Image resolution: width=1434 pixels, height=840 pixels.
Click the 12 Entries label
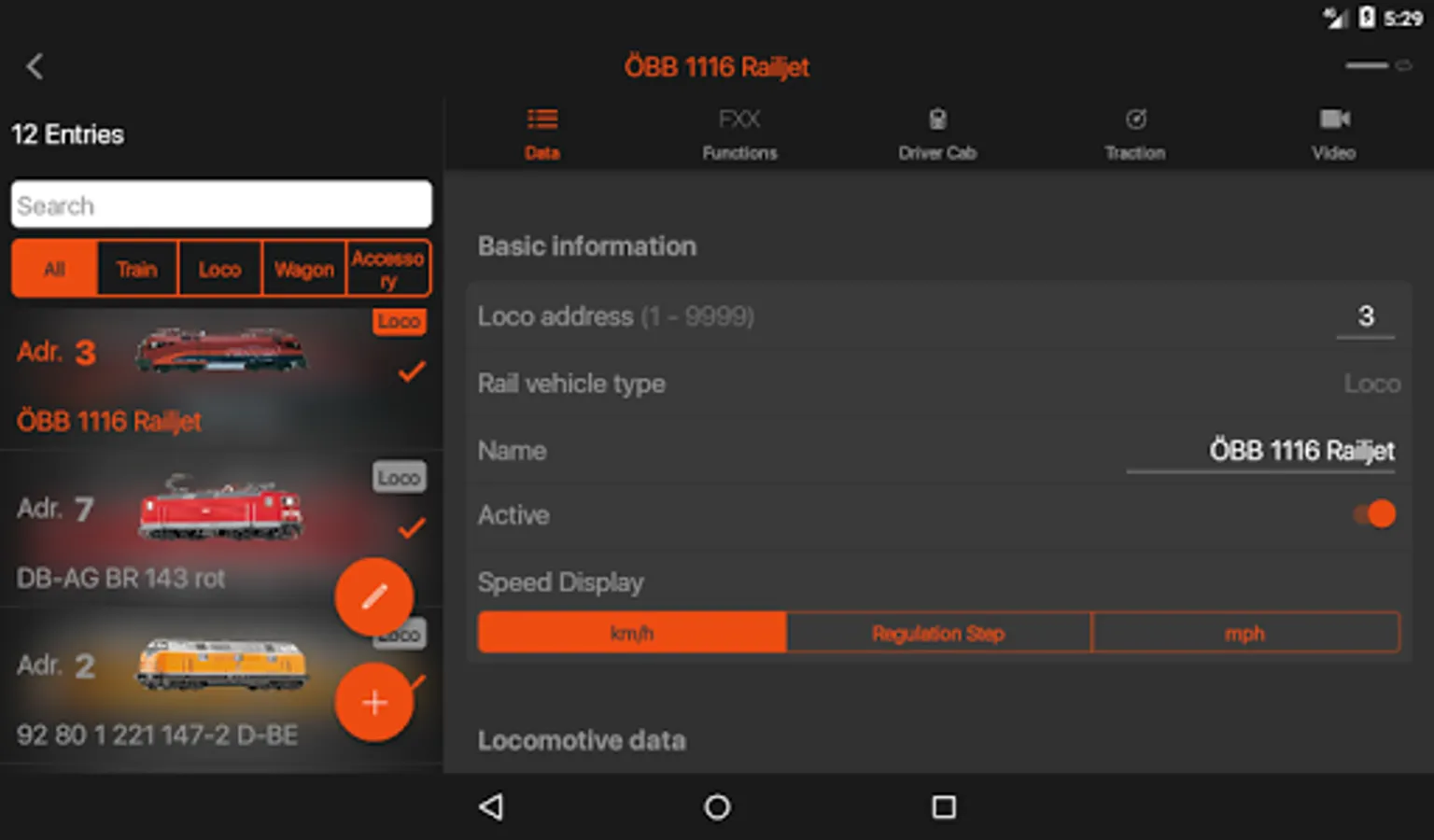coord(67,134)
